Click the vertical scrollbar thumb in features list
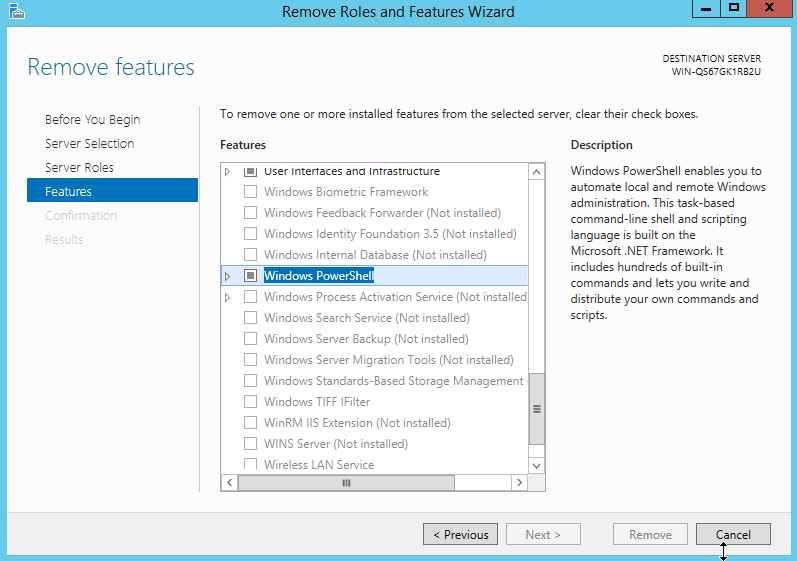The image size is (797, 561). tap(536, 408)
